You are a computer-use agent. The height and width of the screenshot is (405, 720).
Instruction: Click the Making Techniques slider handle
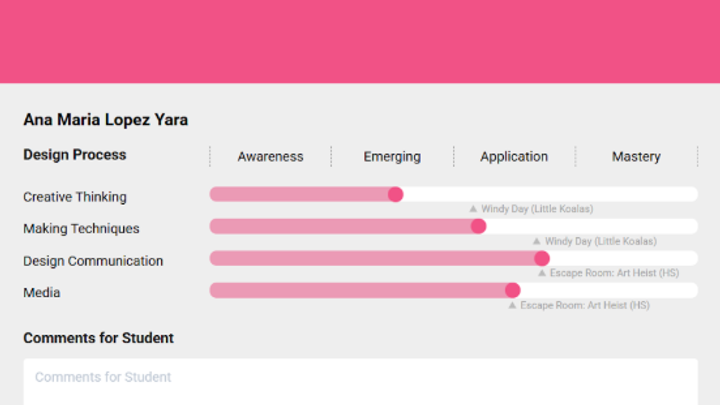click(x=478, y=226)
